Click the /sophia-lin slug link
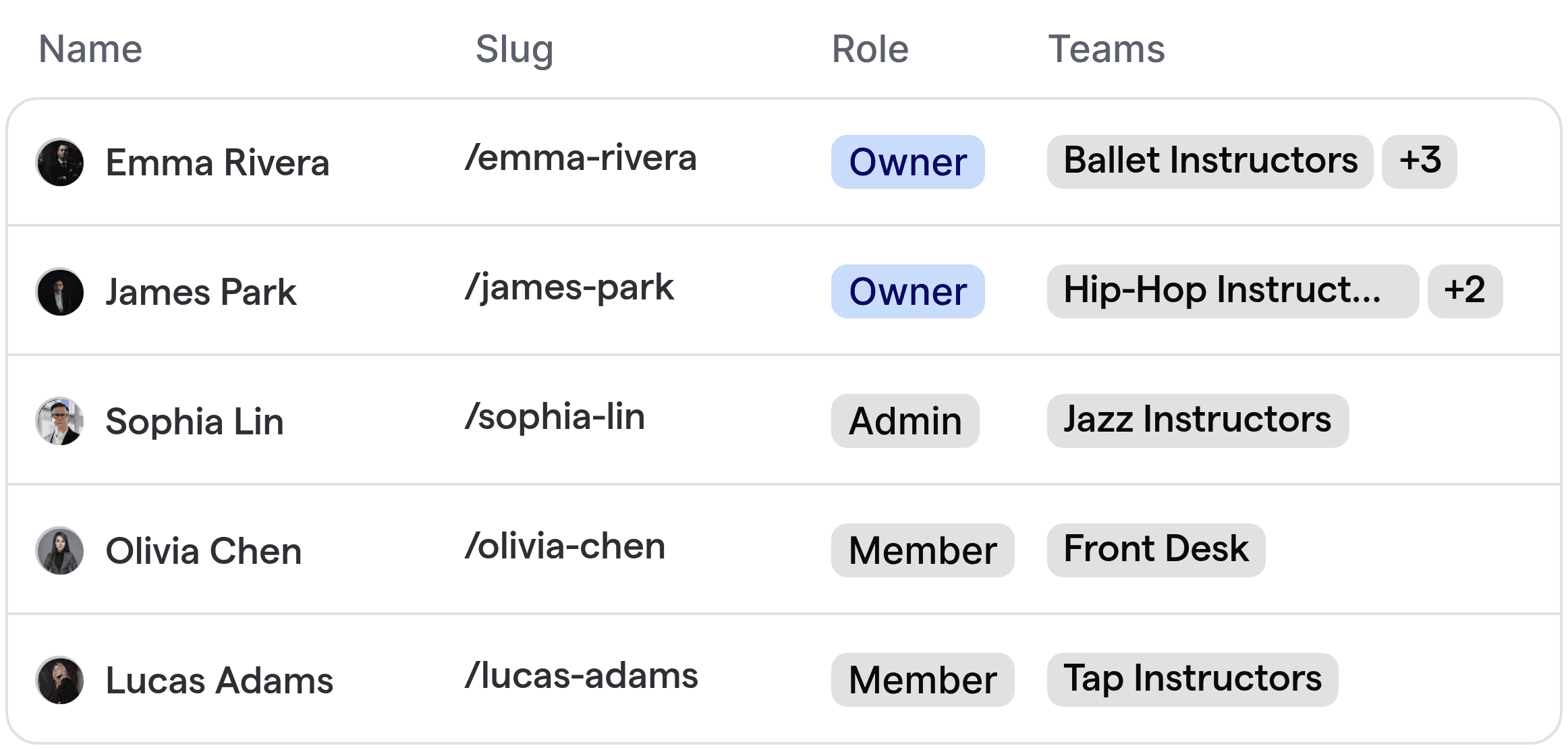1568x750 pixels. [x=556, y=417]
